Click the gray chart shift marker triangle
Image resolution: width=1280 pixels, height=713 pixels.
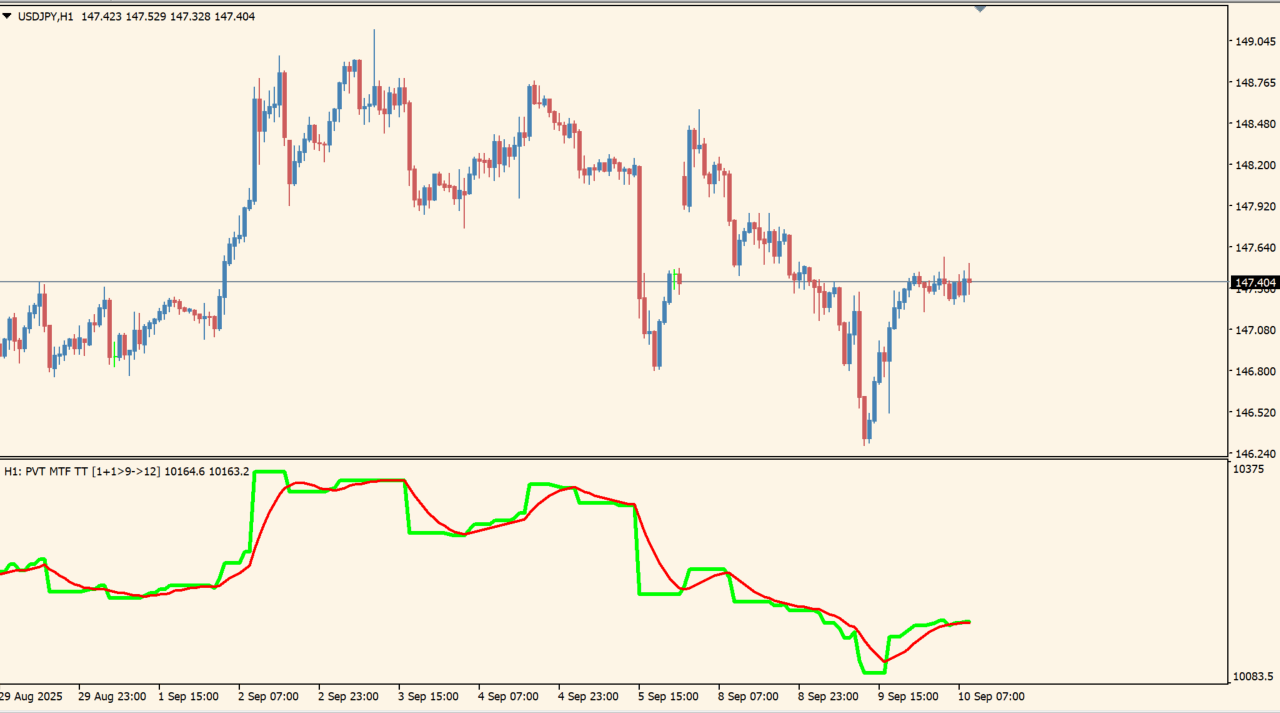980,8
